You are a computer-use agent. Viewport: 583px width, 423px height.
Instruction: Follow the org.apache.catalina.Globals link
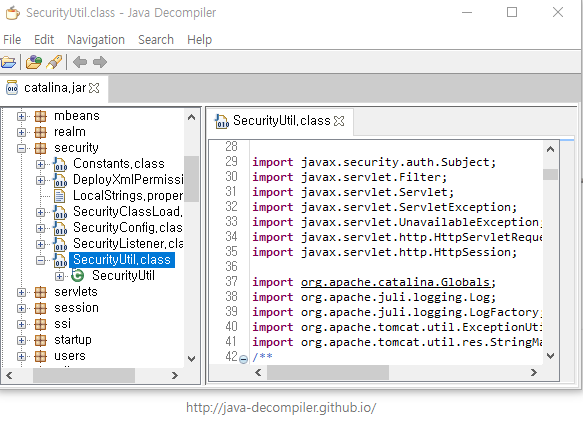point(395,282)
